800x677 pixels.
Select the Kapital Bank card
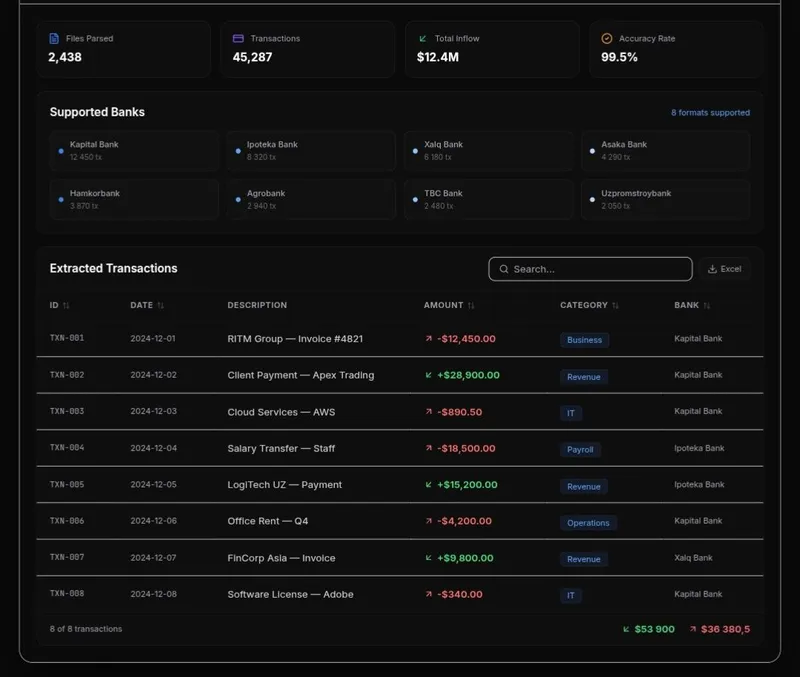[x=134, y=151]
